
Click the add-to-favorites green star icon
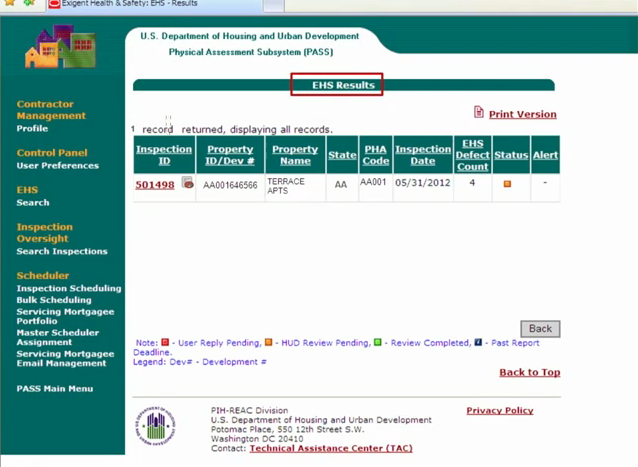pyautogui.click(x=29, y=2)
